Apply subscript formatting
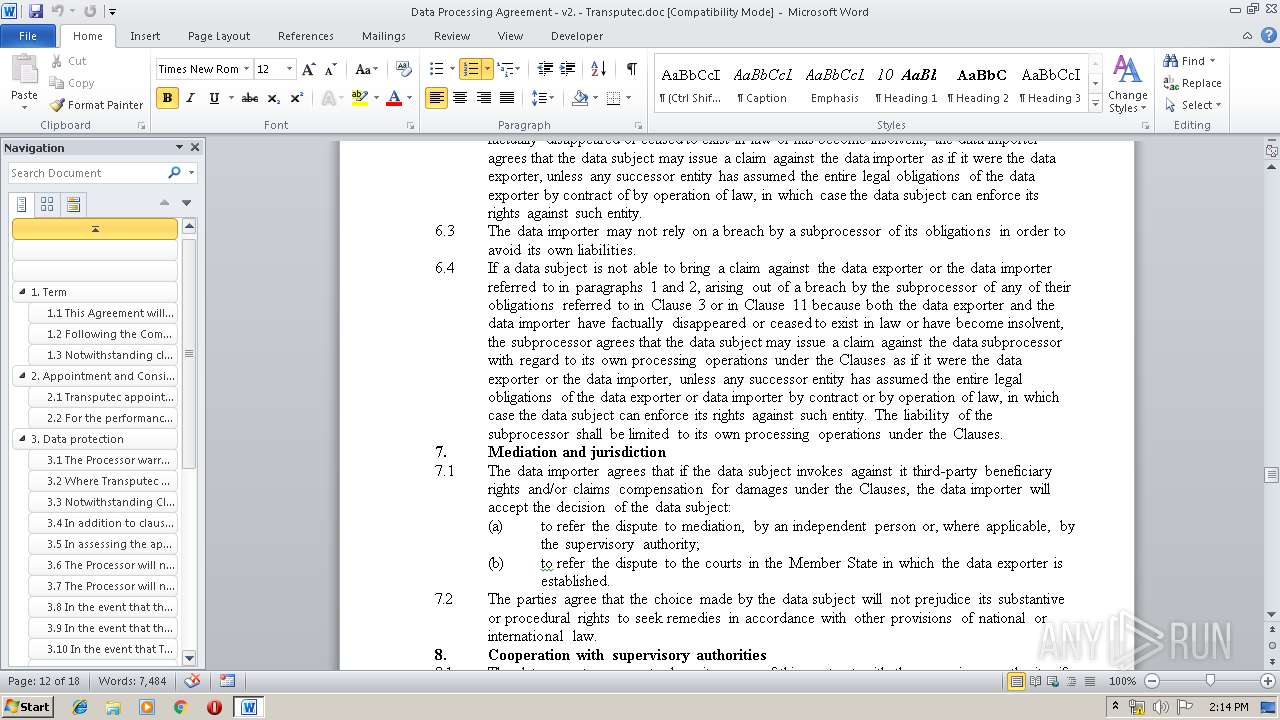The image size is (1280, 720). pos(274,98)
